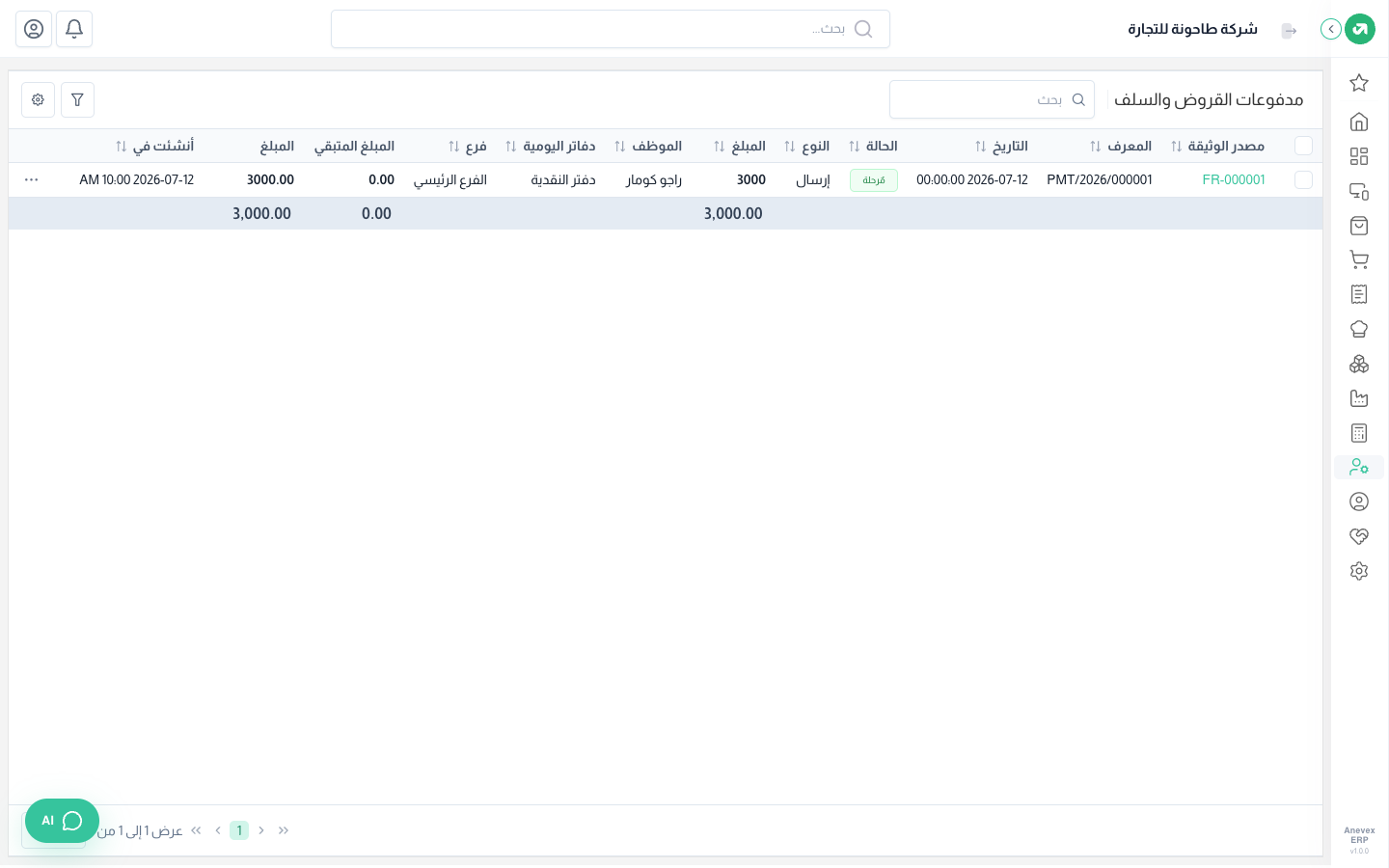The width and height of the screenshot is (1389, 868).
Task: Click the green Anevex logo icon
Action: [1360, 29]
